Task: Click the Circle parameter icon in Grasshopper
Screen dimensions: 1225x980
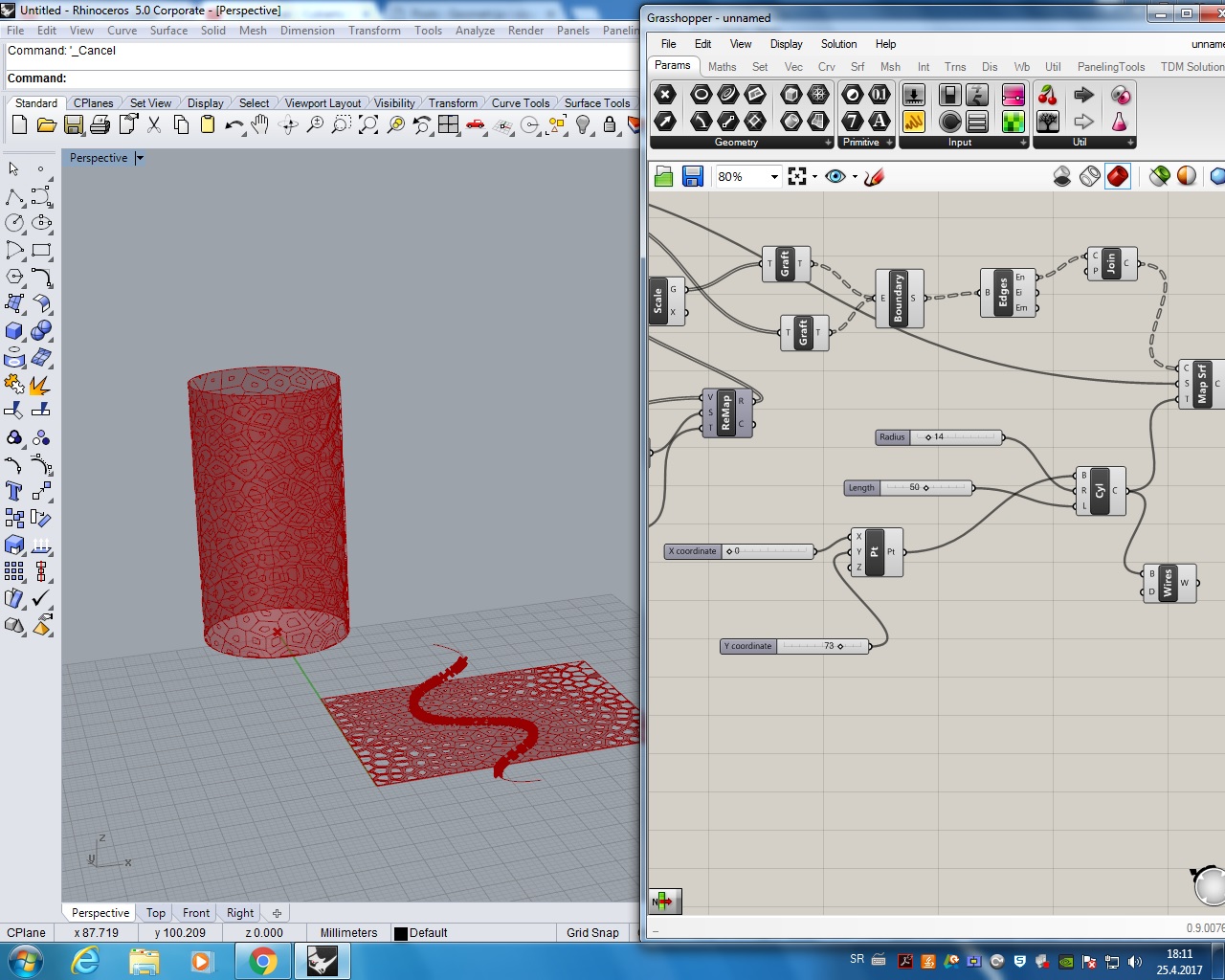Action: 702,94
